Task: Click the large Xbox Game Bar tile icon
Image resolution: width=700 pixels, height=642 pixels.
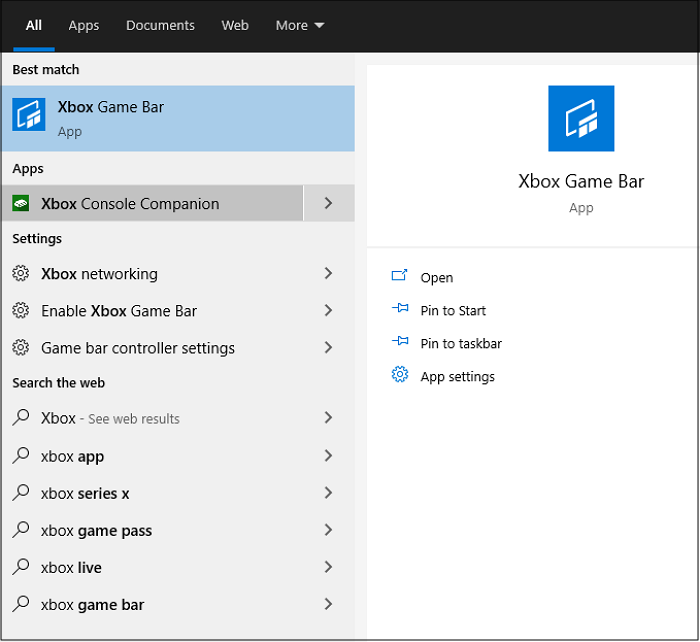Action: pyautogui.click(x=581, y=118)
